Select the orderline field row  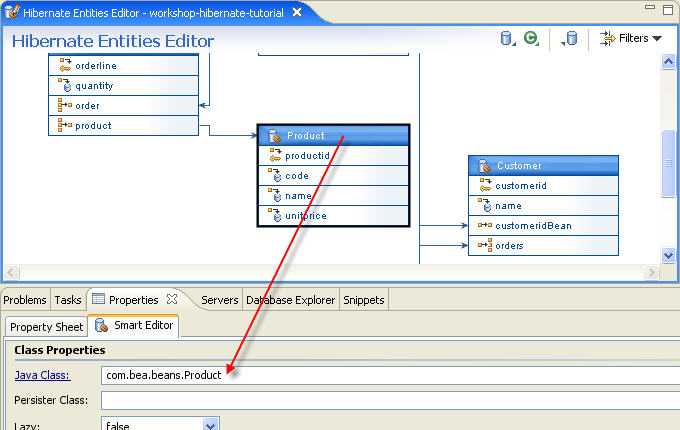pyautogui.click(x=124, y=65)
